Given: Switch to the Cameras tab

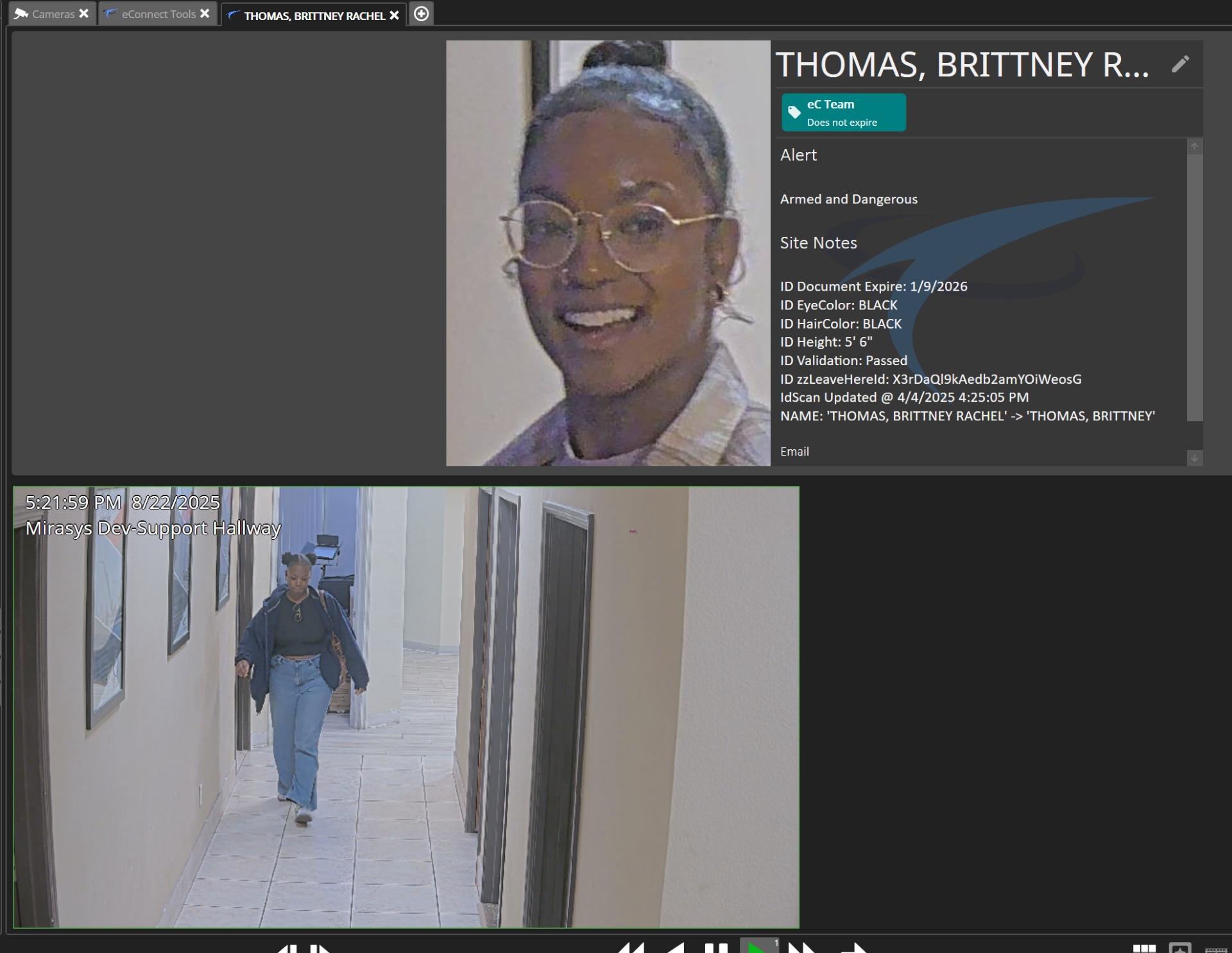Looking at the screenshot, I should pyautogui.click(x=53, y=14).
